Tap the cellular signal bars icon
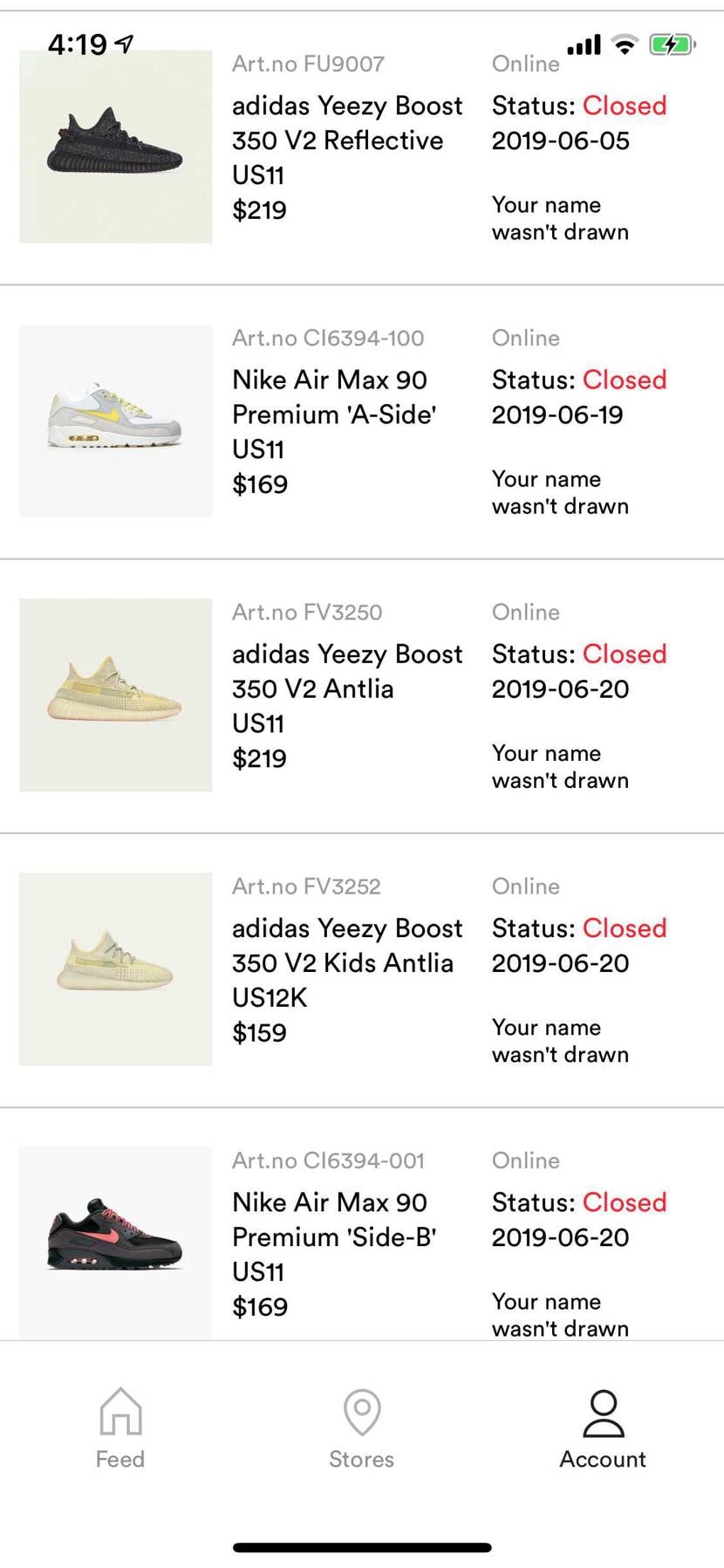Screen dimensions: 724x1568 584,45
